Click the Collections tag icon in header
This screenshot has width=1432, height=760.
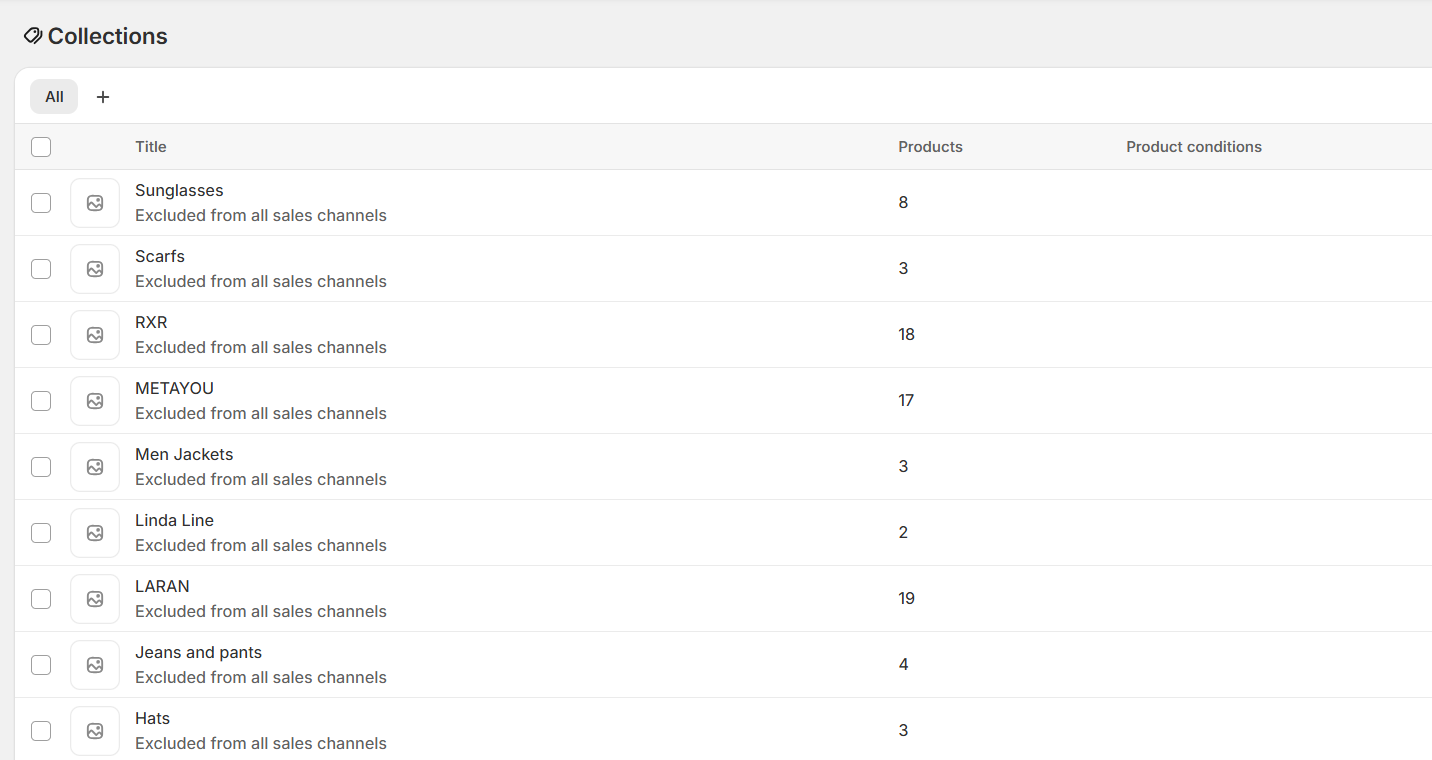point(33,36)
